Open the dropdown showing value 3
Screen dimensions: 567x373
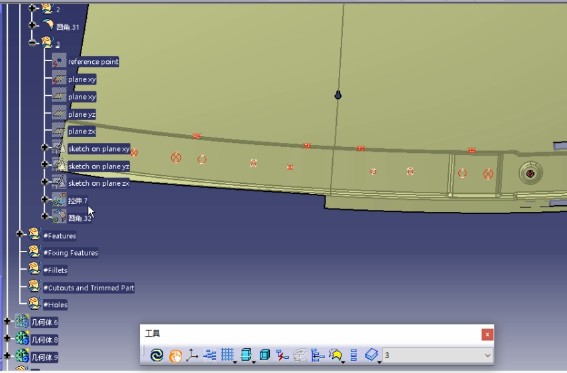[438, 355]
